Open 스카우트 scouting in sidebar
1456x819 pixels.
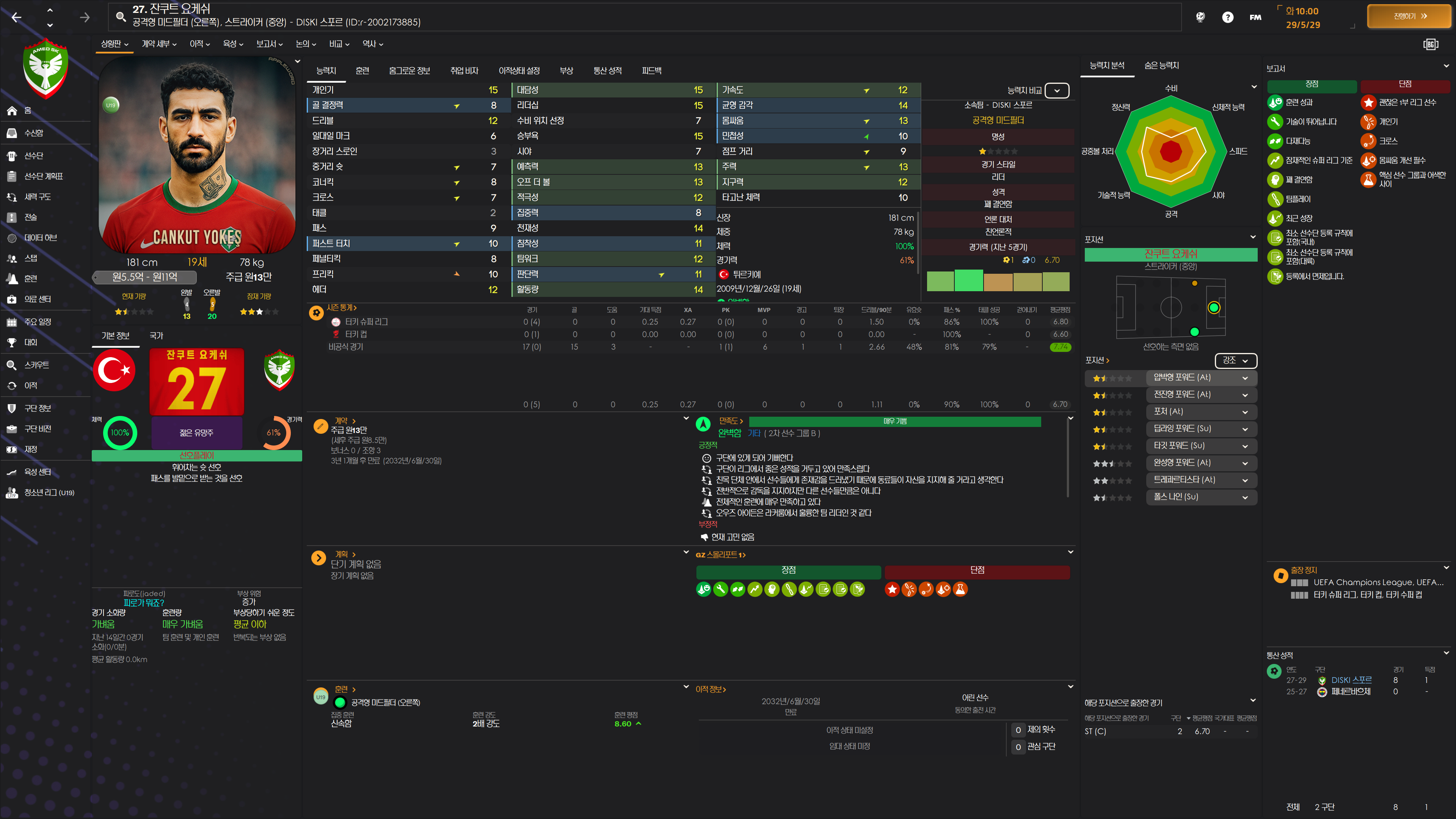pos(36,365)
